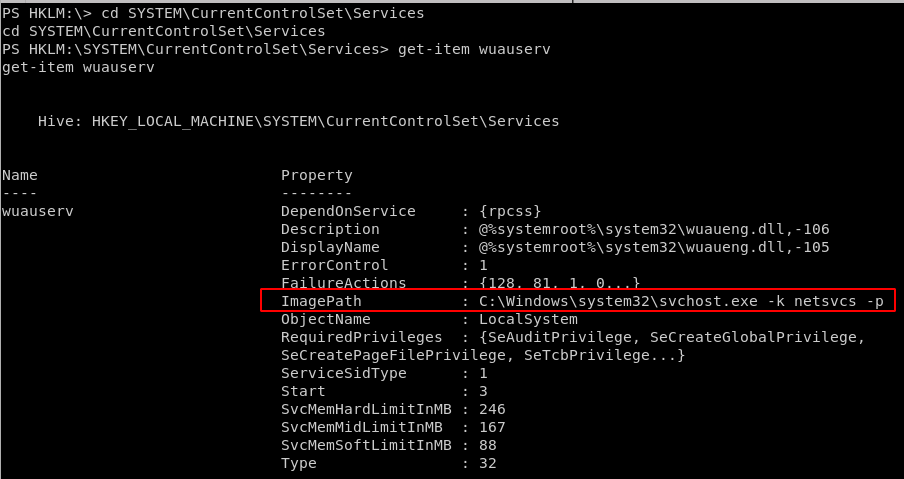The height and width of the screenshot is (479, 904).
Task: Click the Hive HKEY_LOCAL_MACHINE path line
Action: click(299, 121)
